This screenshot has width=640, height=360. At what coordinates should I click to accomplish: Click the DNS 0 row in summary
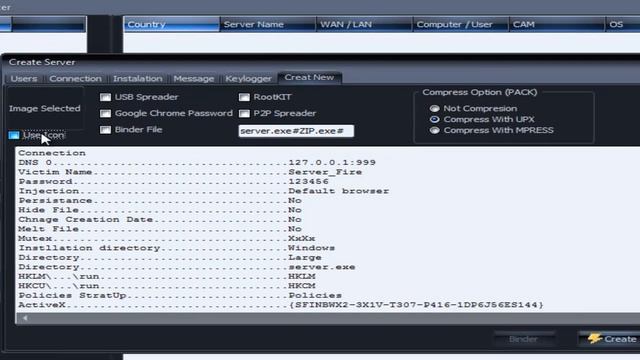click(x=197, y=162)
